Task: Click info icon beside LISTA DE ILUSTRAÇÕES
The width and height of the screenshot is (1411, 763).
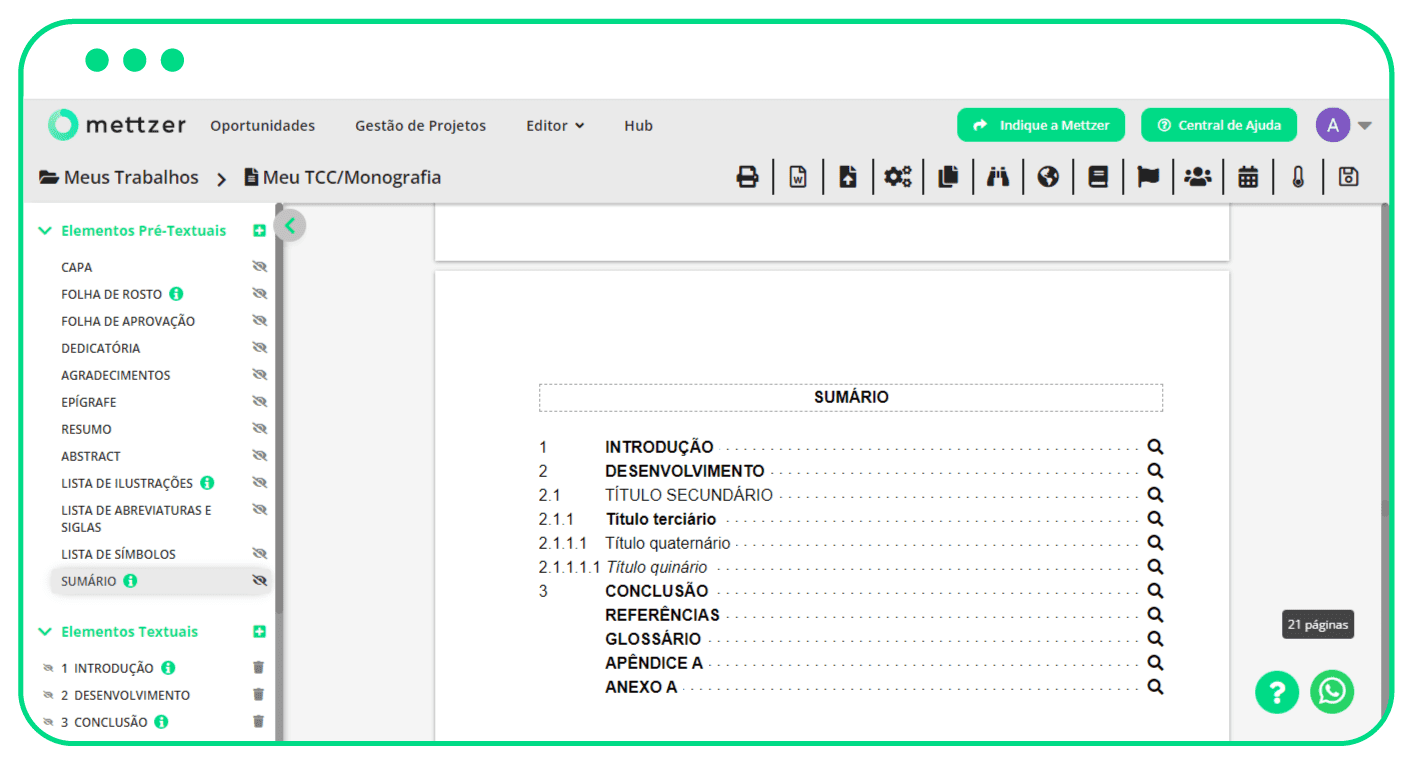Action: pos(207,483)
